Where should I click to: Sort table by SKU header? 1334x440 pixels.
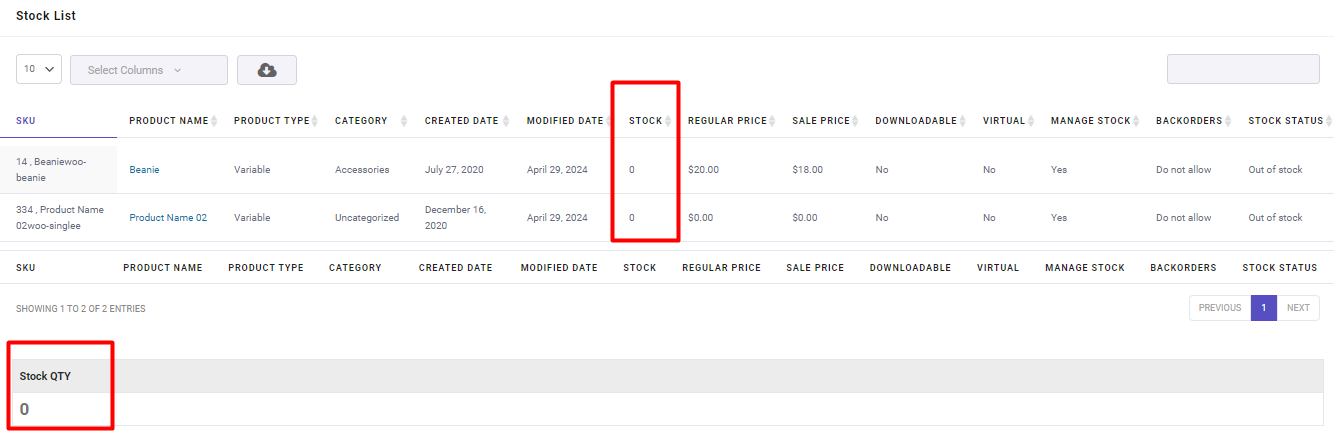pyautogui.click(x=26, y=121)
